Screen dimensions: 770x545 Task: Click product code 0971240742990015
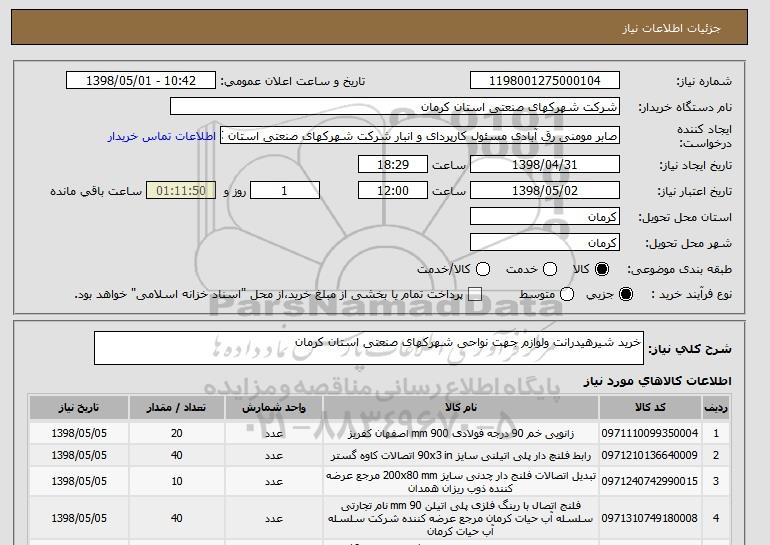coord(650,481)
